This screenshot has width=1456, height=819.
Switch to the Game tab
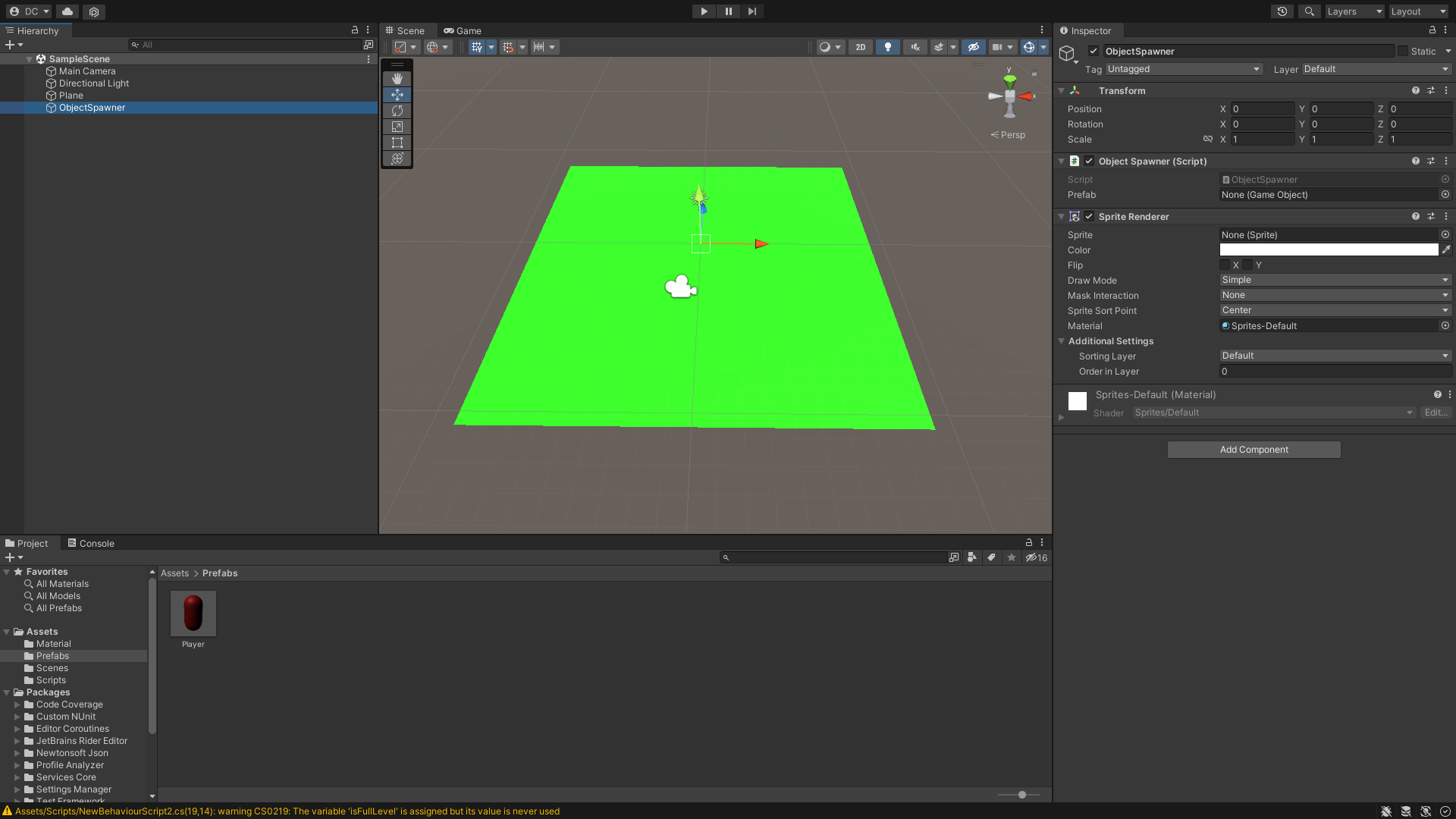point(463,31)
